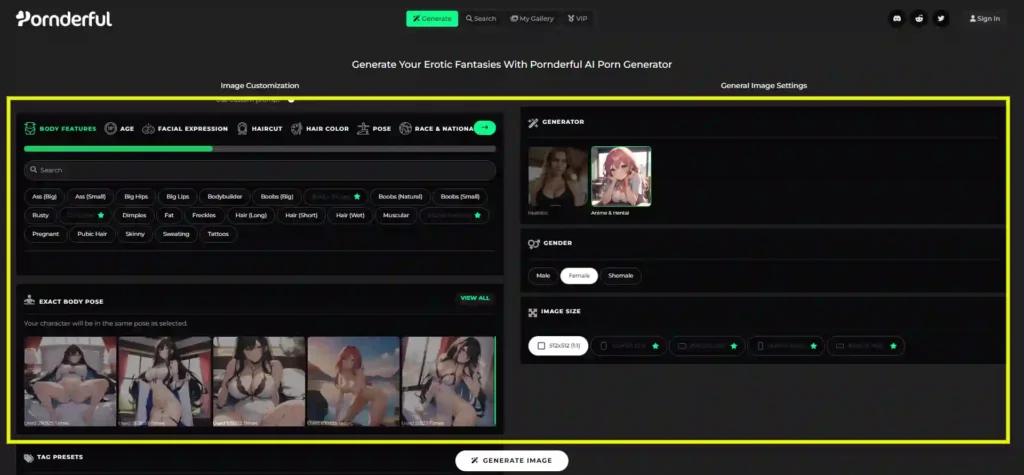Click the Image Size section icon
The width and height of the screenshot is (1024, 475).
(x=532, y=312)
